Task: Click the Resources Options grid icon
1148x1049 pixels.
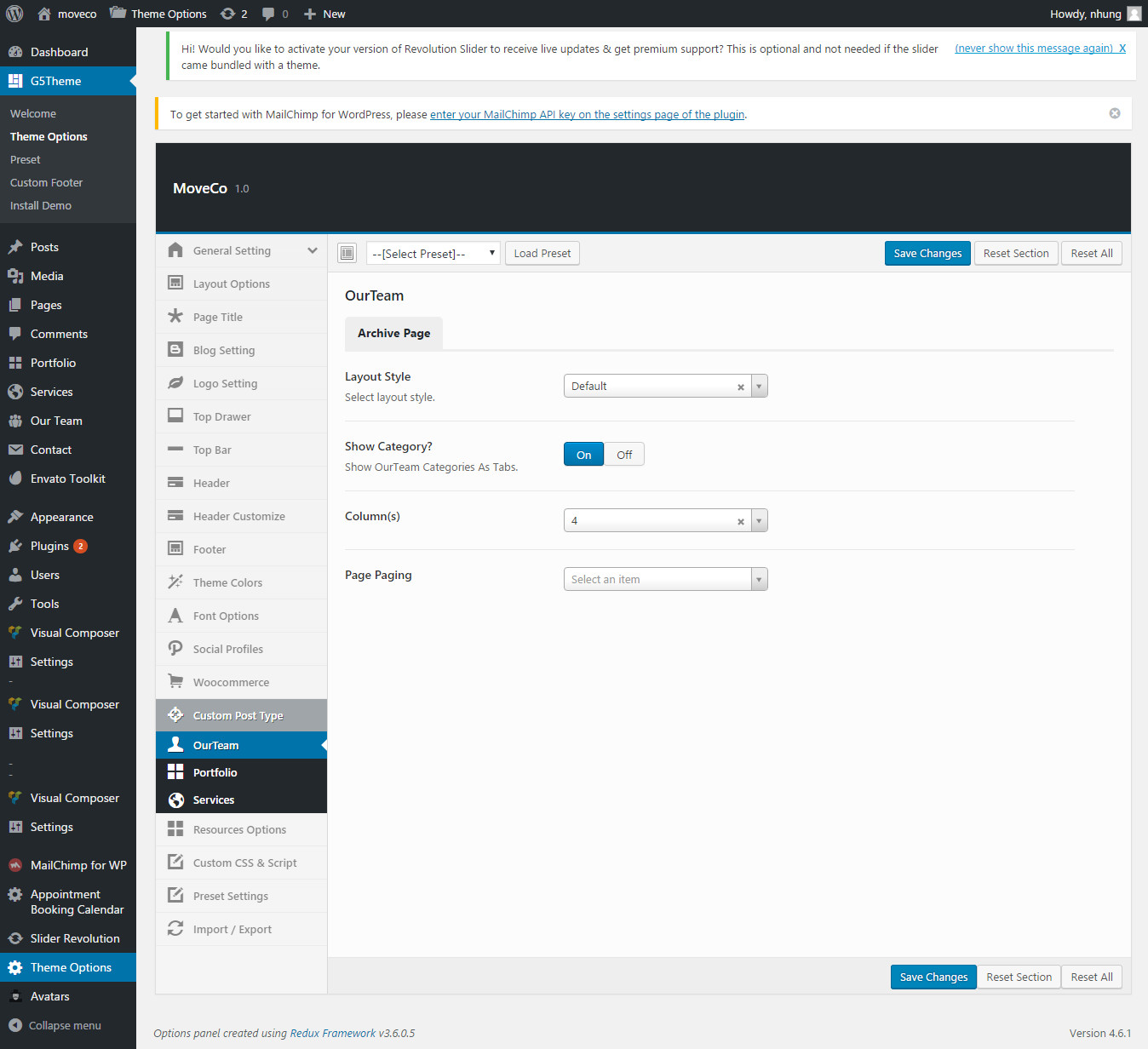Action: [x=175, y=828]
